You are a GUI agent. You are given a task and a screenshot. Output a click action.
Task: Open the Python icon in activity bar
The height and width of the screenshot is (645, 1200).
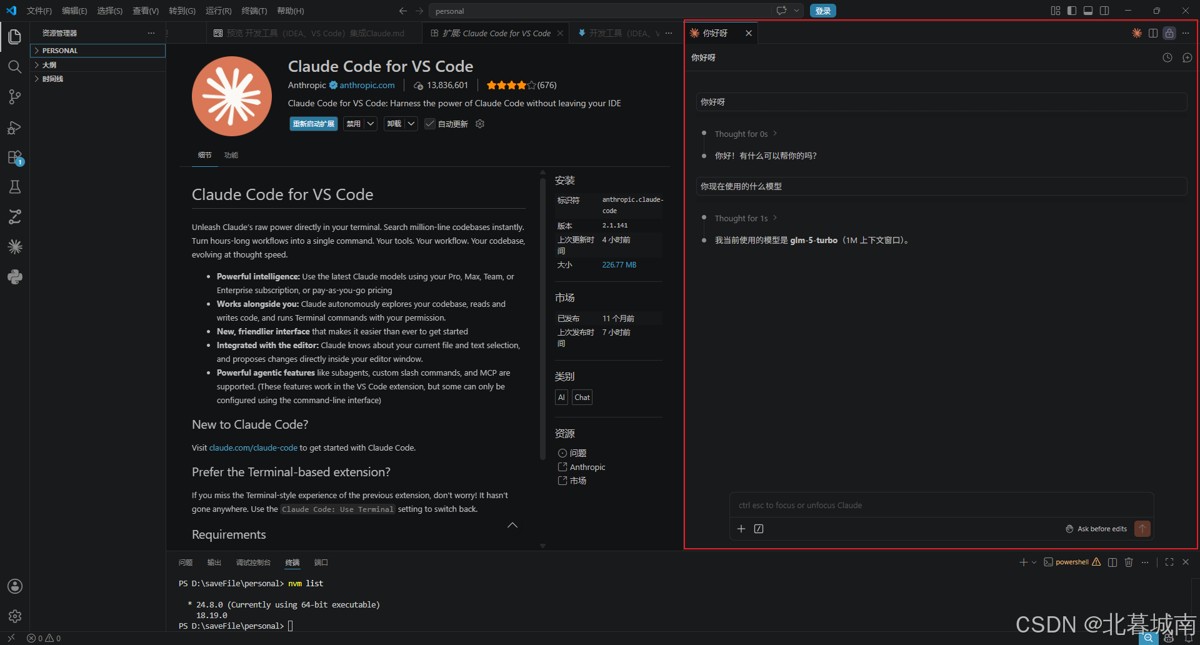pyautogui.click(x=14, y=277)
